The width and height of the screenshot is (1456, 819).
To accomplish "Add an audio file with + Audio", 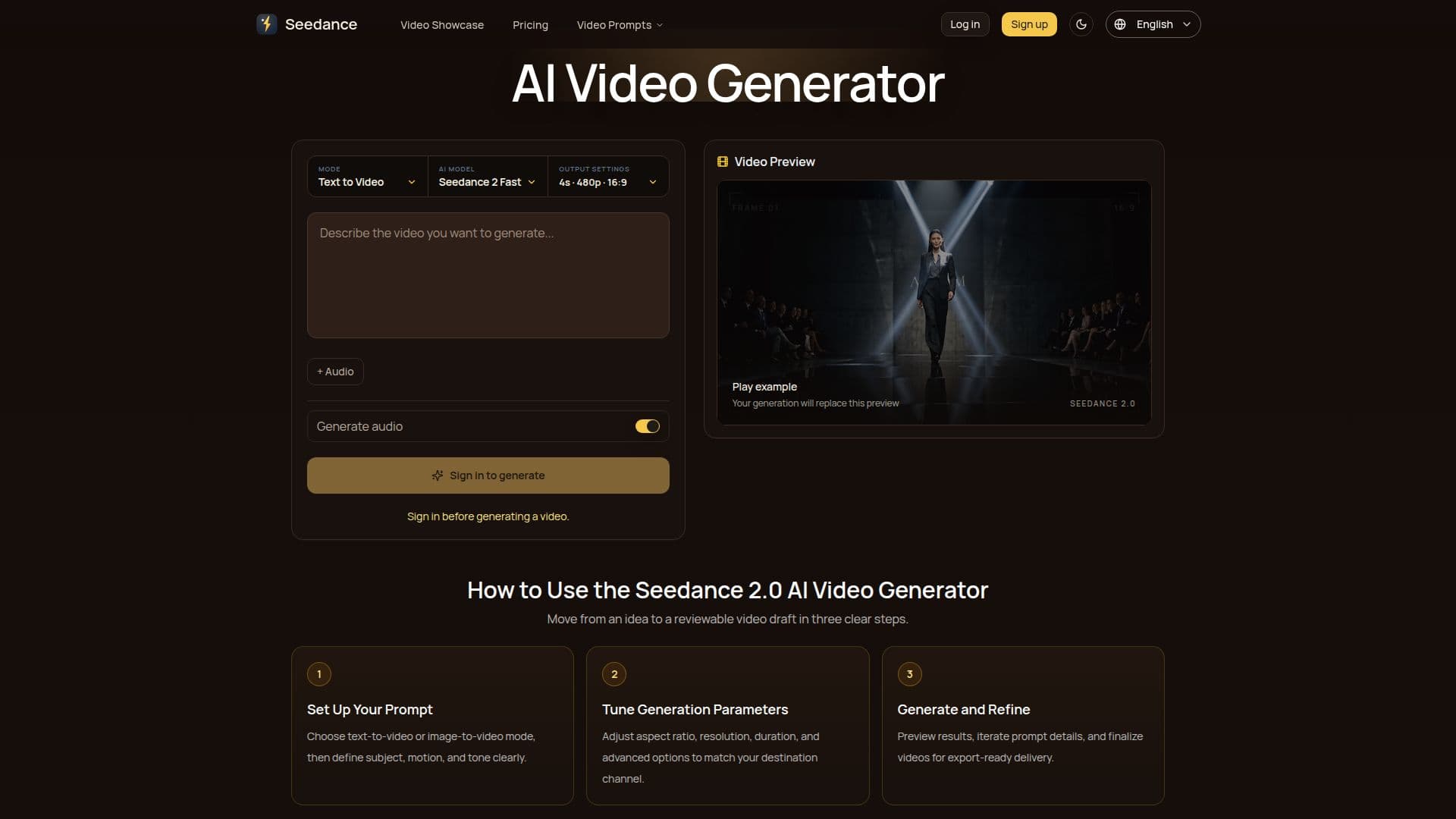I will point(335,372).
